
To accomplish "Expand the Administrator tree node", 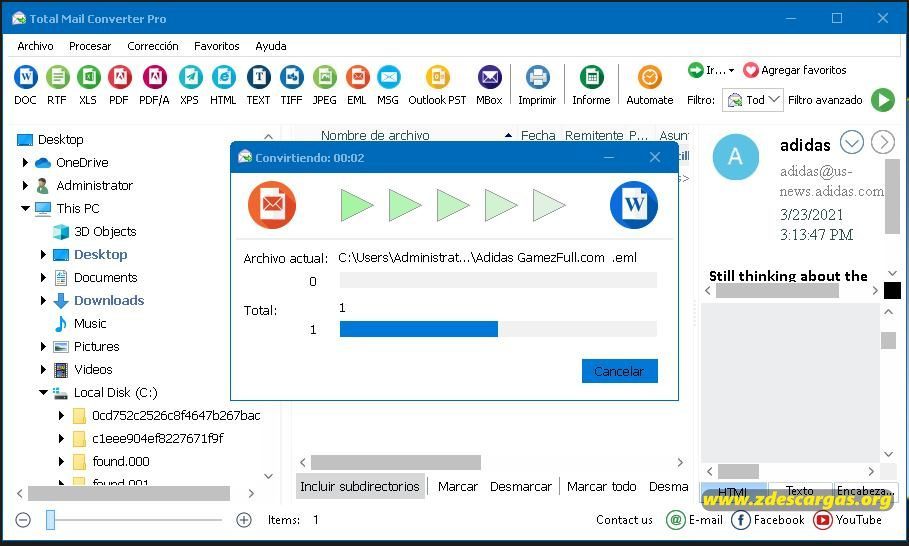I will click(x=25, y=185).
